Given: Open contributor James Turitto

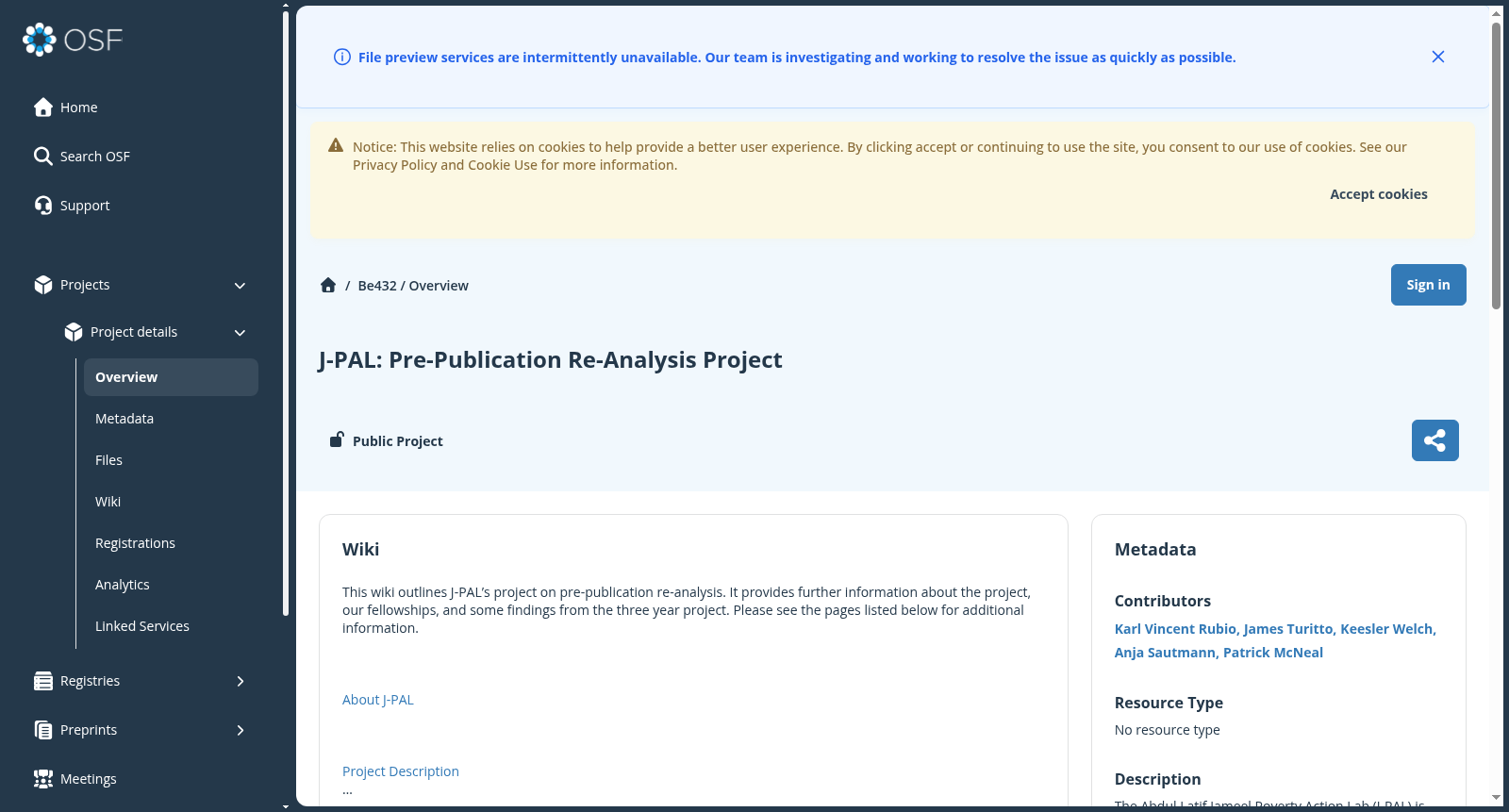Looking at the screenshot, I should (1288, 629).
